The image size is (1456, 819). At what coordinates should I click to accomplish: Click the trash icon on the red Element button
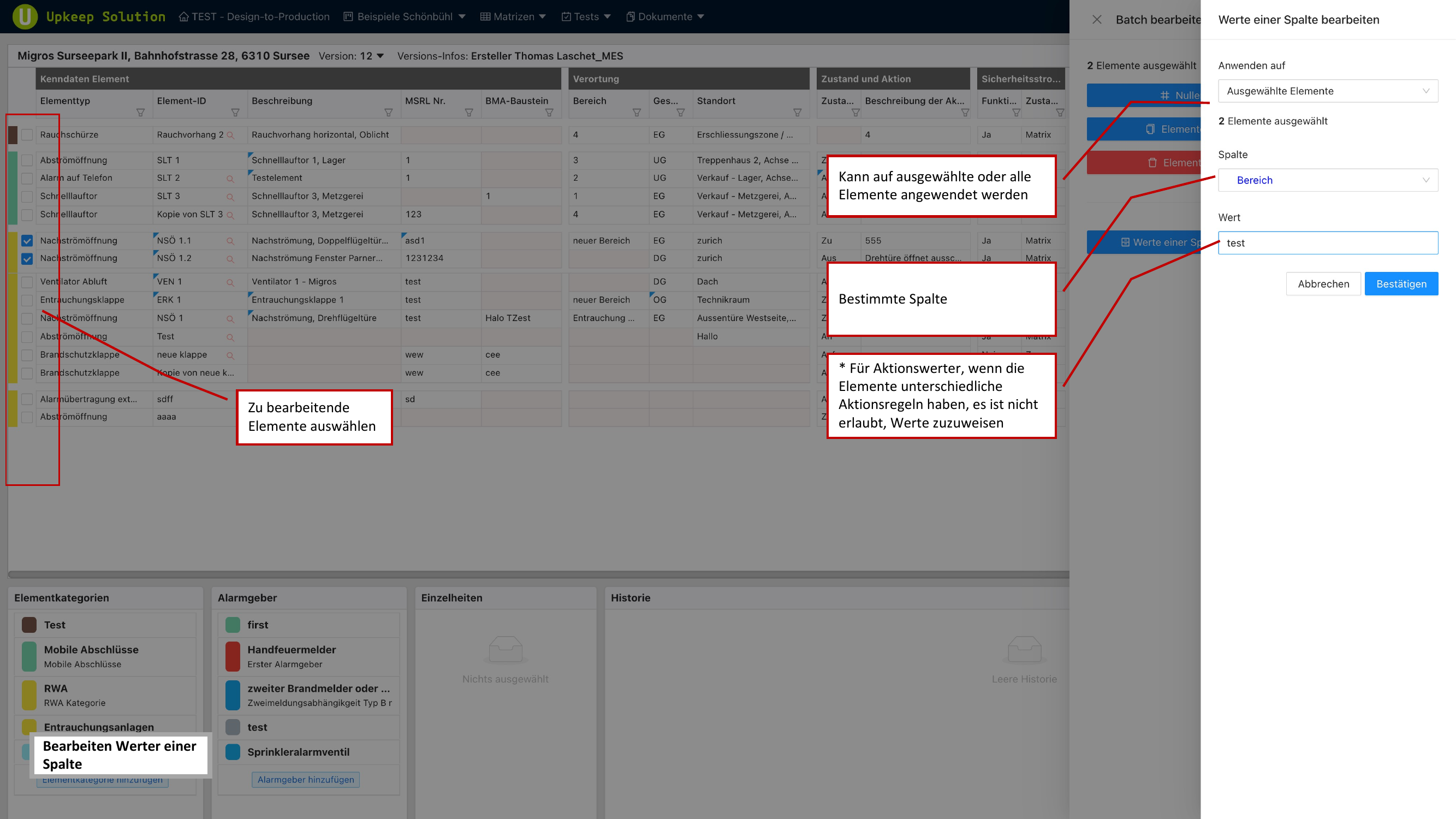click(1153, 163)
